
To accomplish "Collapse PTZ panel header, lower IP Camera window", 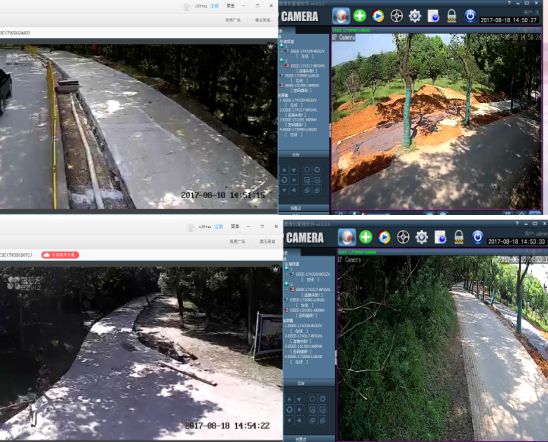I will (x=309, y=383).
